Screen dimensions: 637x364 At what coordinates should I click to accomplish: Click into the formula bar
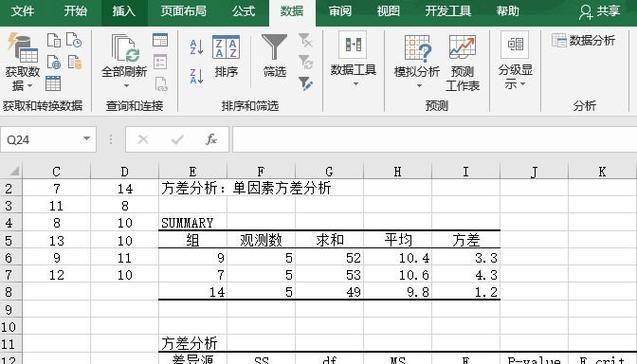pos(434,140)
